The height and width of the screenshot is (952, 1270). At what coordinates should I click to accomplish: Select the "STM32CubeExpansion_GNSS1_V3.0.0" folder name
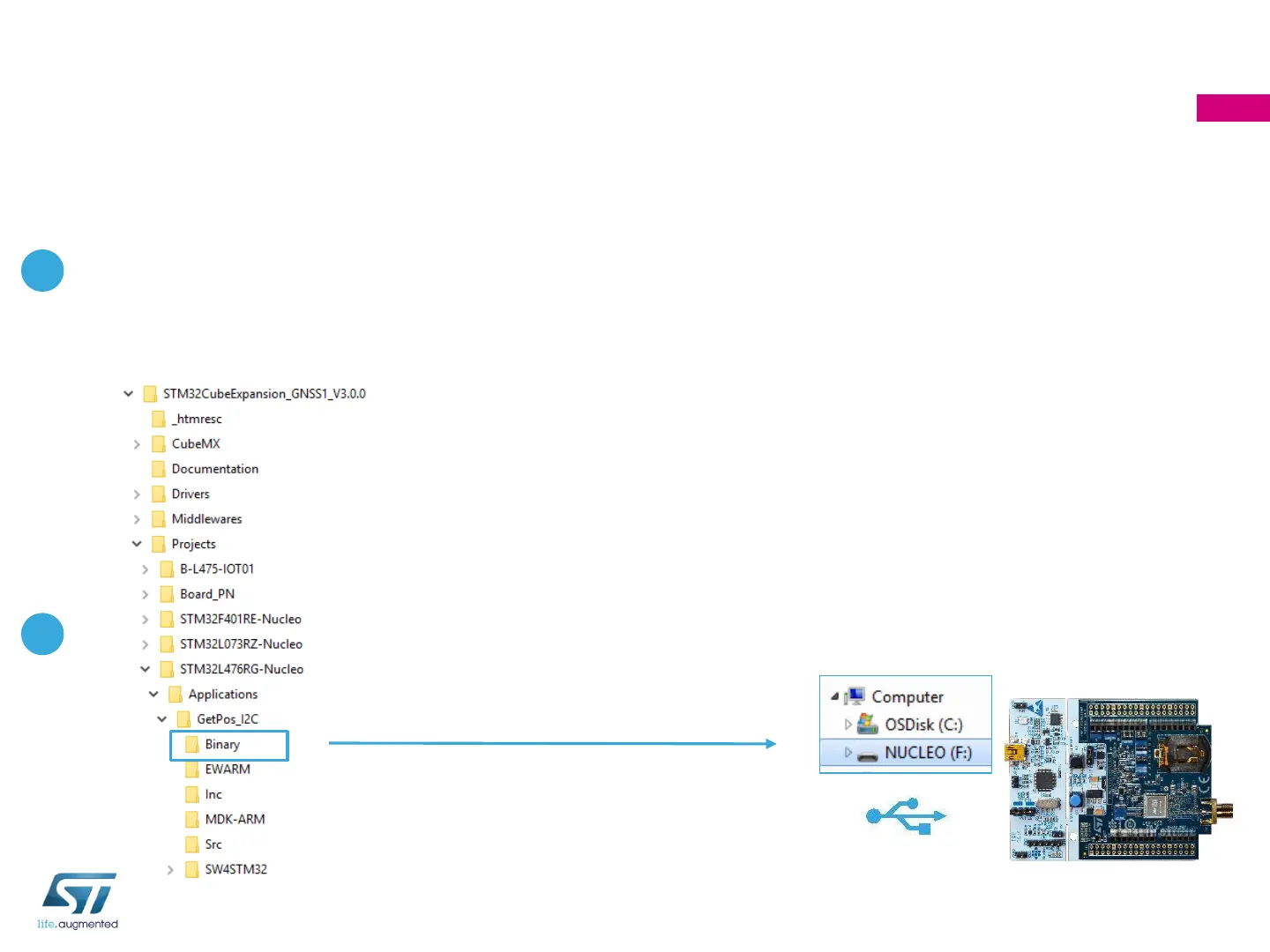click(x=265, y=394)
